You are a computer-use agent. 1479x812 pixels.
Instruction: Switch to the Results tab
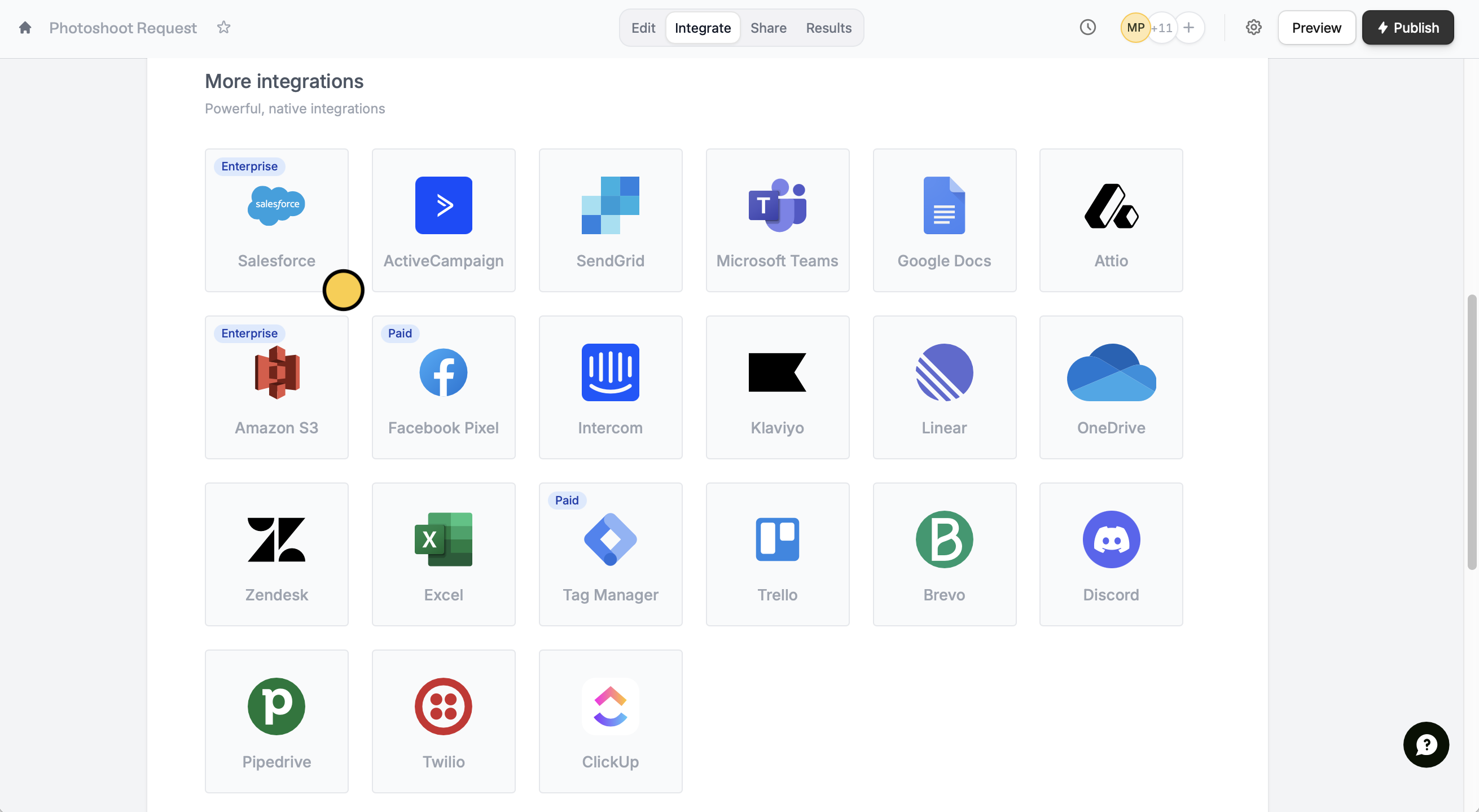828,28
